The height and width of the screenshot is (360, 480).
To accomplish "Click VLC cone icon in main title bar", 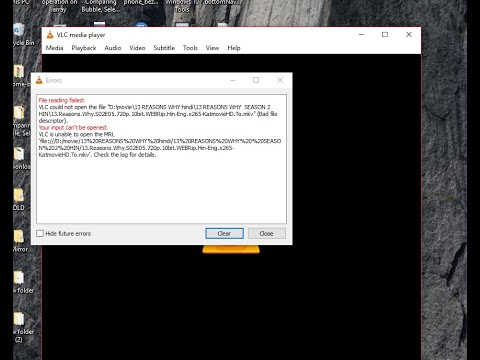I will 50,35.
